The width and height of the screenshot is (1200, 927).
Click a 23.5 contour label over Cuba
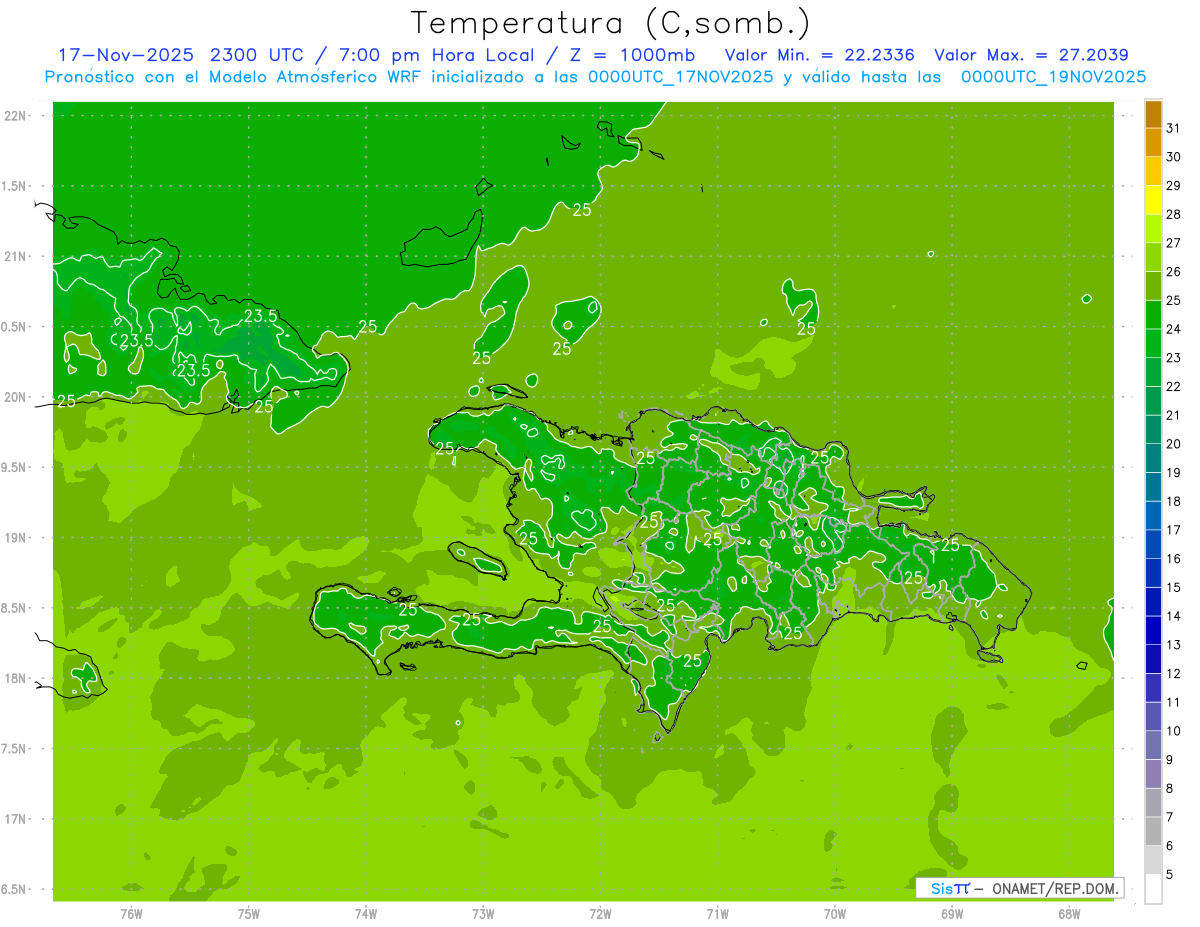[261, 316]
